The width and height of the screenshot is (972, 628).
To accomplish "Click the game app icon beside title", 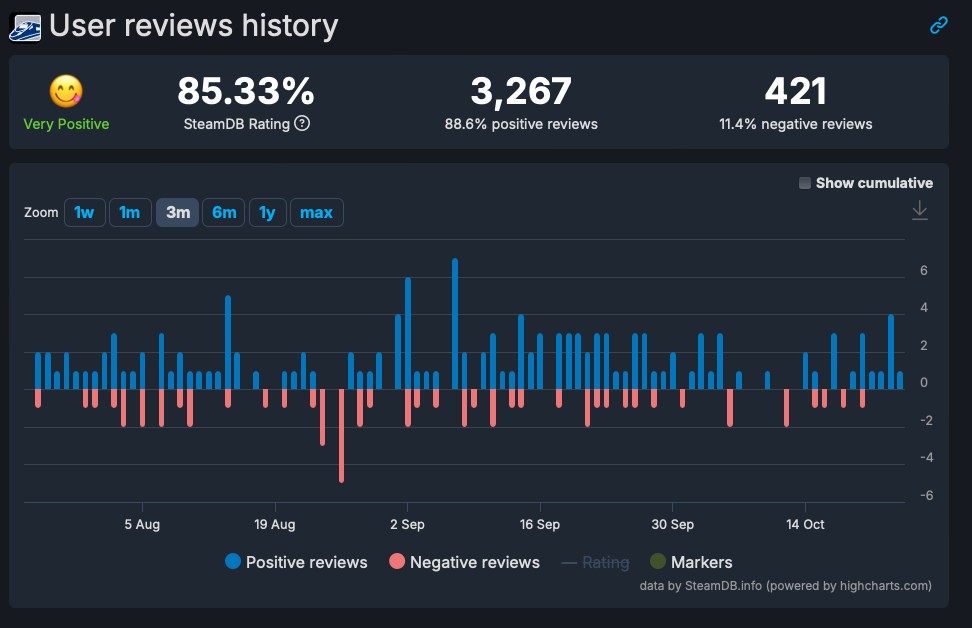I will (x=25, y=26).
